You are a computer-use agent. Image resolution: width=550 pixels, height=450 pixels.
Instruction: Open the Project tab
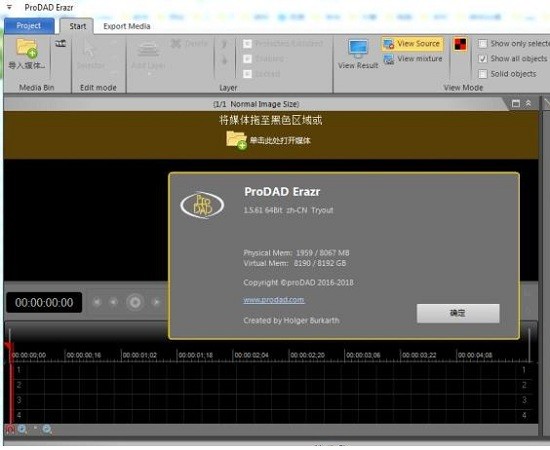click(29, 26)
